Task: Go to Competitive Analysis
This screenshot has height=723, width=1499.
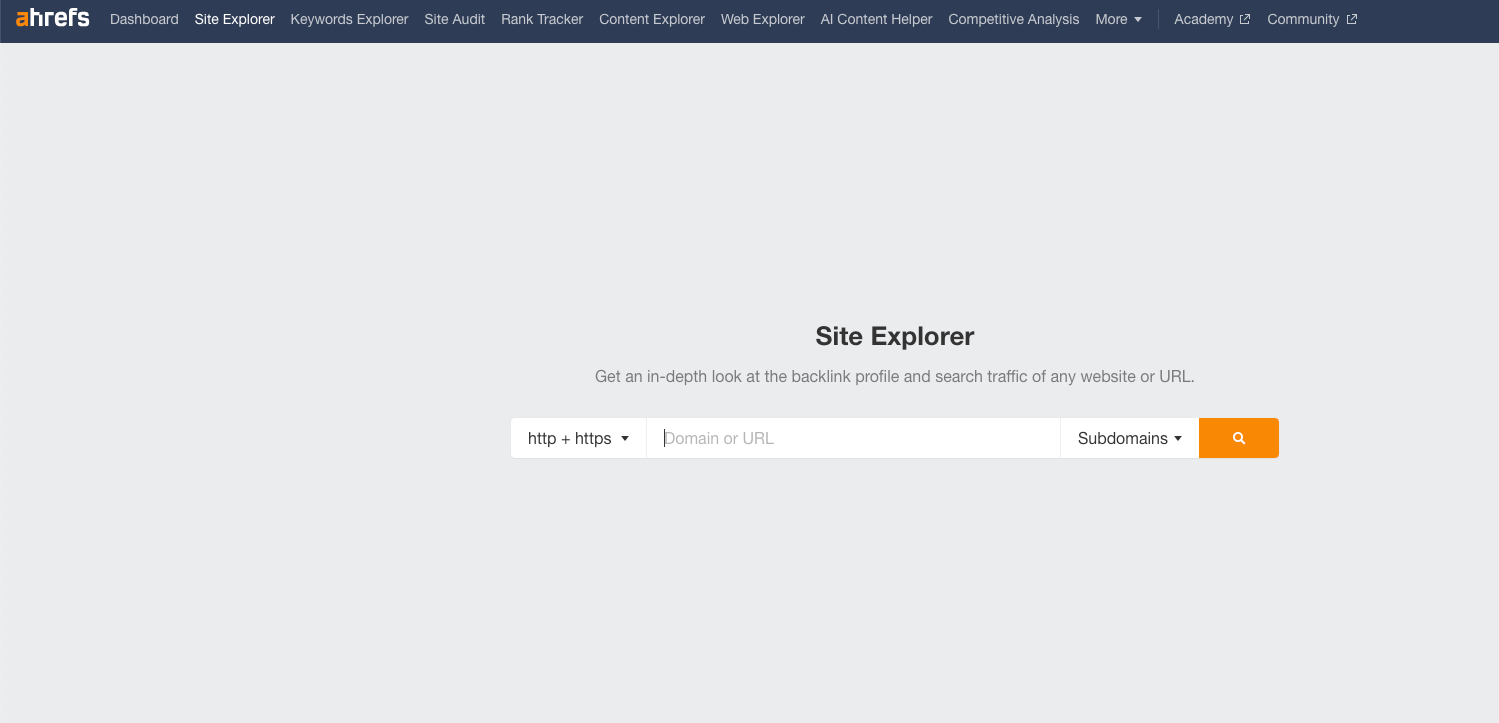Action: (1014, 19)
